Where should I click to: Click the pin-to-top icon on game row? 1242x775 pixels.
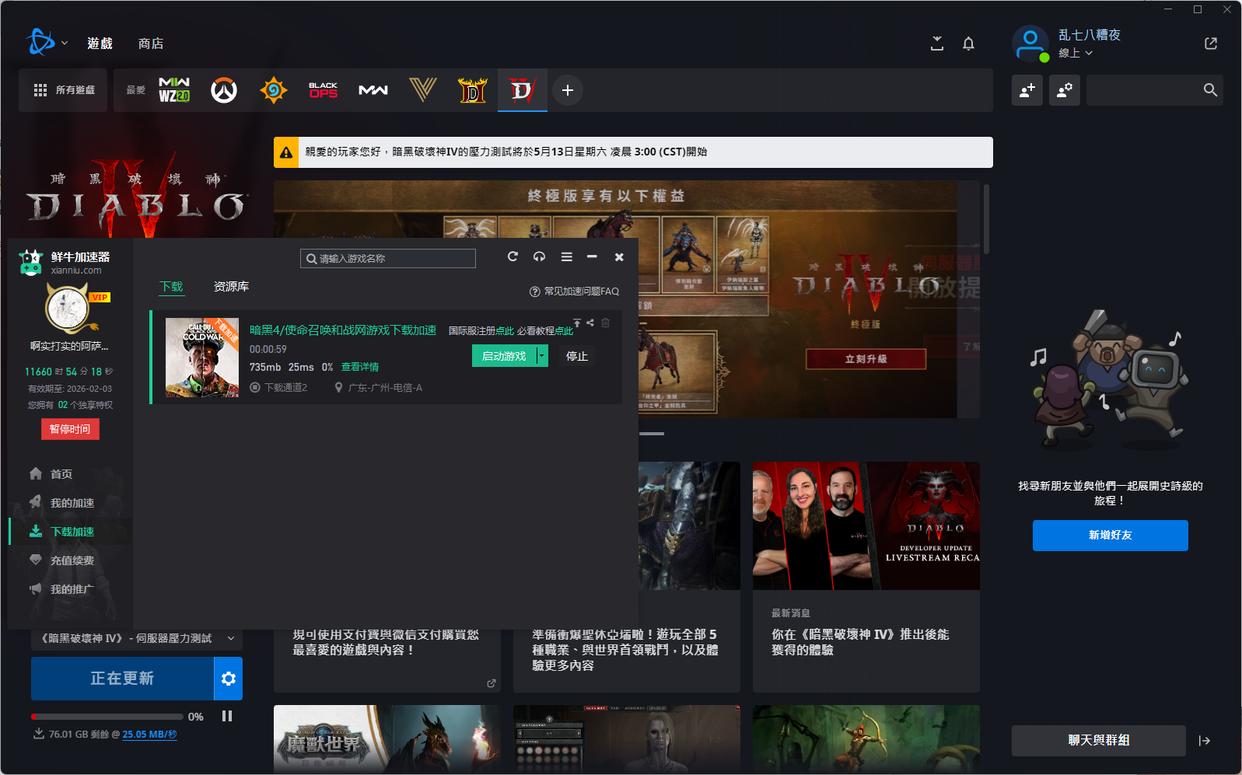(577, 322)
